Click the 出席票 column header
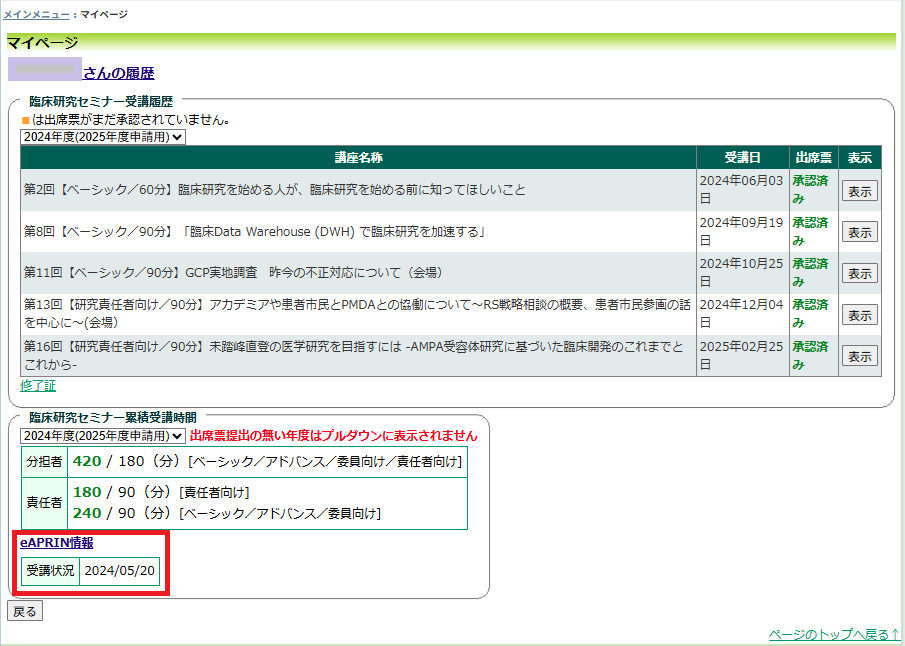 coord(813,158)
